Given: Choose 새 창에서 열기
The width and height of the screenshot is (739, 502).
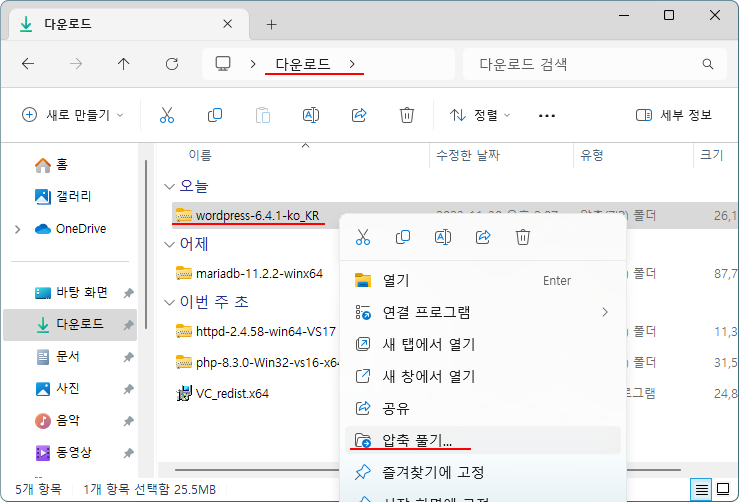Looking at the screenshot, I should point(483,376).
